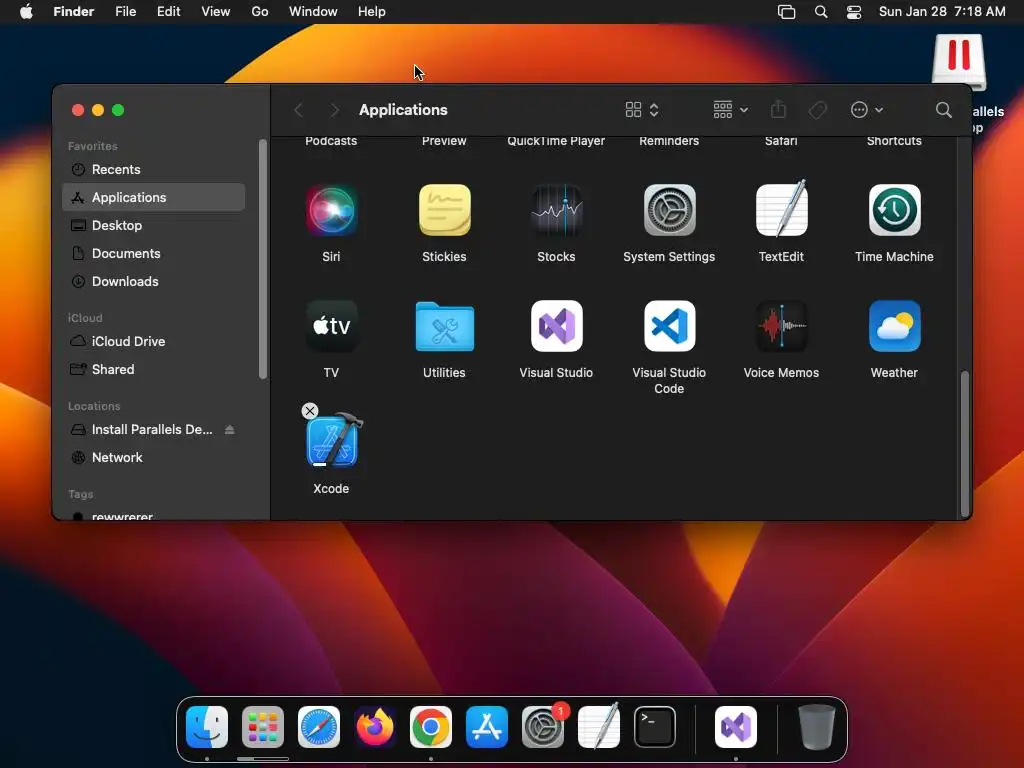The width and height of the screenshot is (1024, 768).
Task: Open App Store from the Dock
Action: click(487, 727)
